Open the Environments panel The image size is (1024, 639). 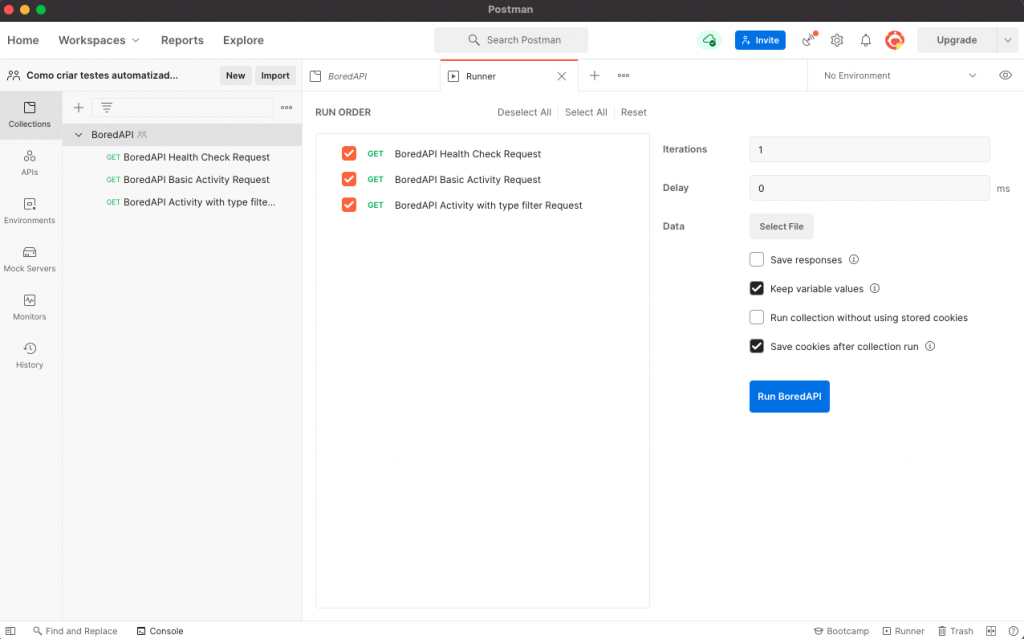[x=30, y=211]
